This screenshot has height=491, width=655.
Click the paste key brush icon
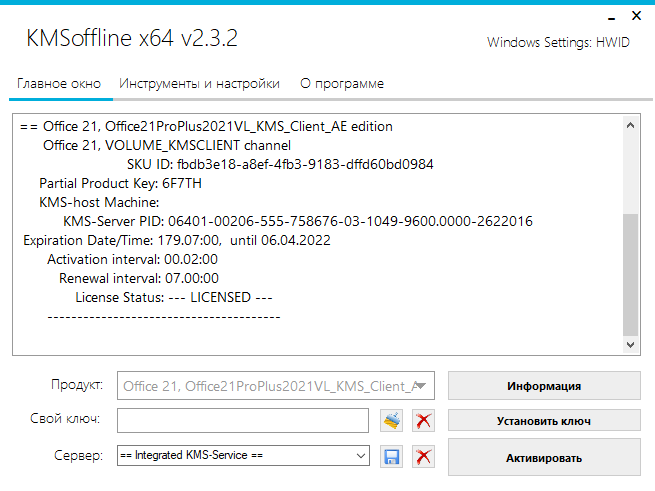tap(392, 421)
